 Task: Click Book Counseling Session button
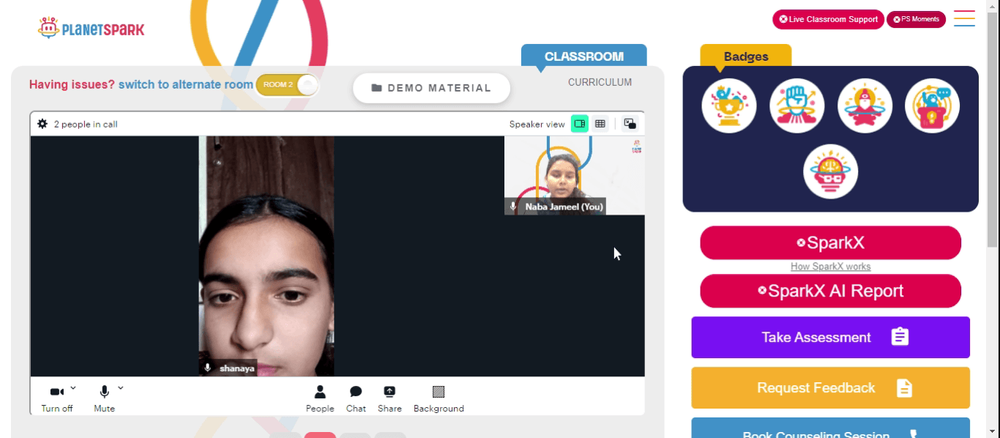pyautogui.click(x=830, y=428)
